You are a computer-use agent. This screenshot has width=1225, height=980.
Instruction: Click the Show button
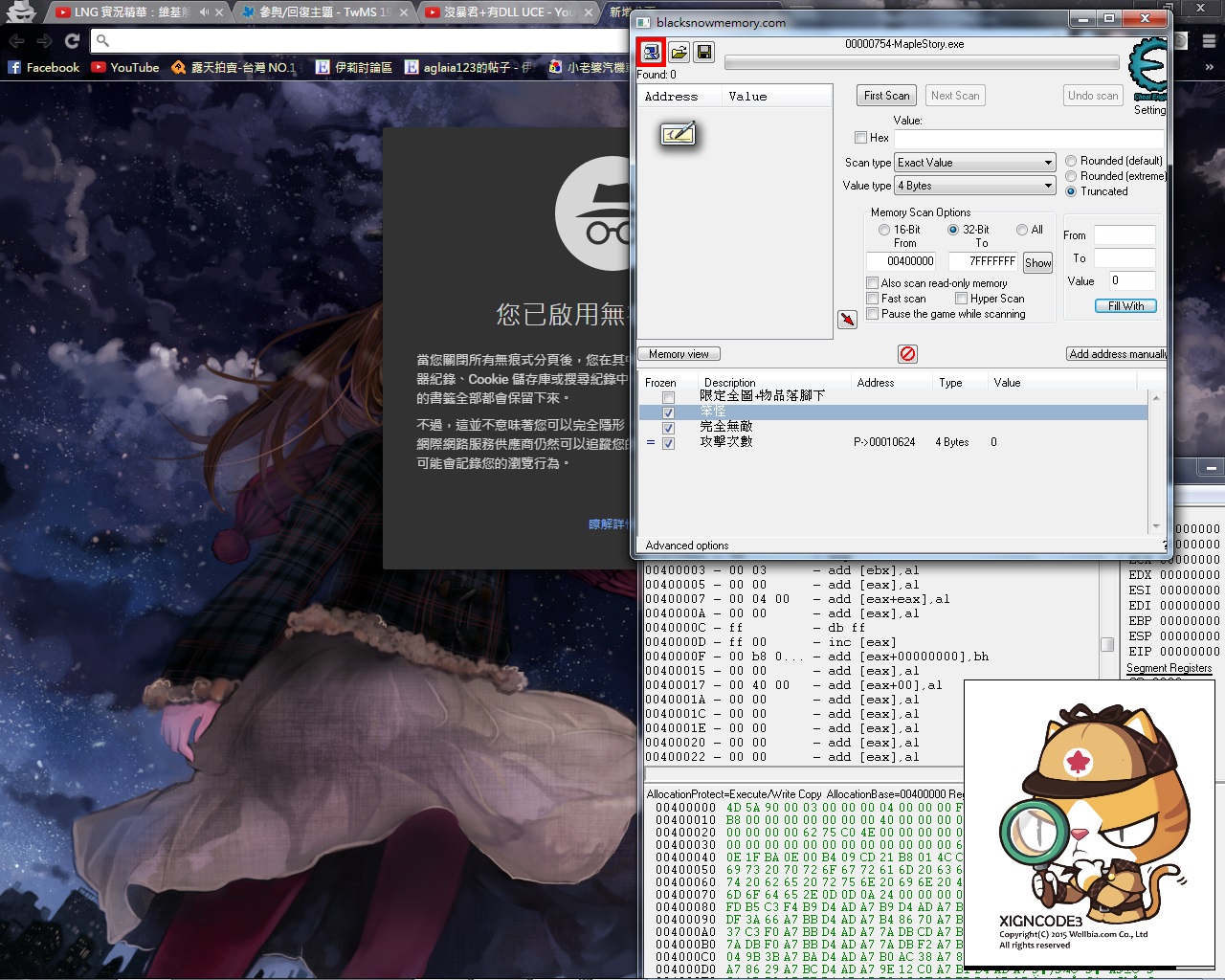coord(1037,263)
